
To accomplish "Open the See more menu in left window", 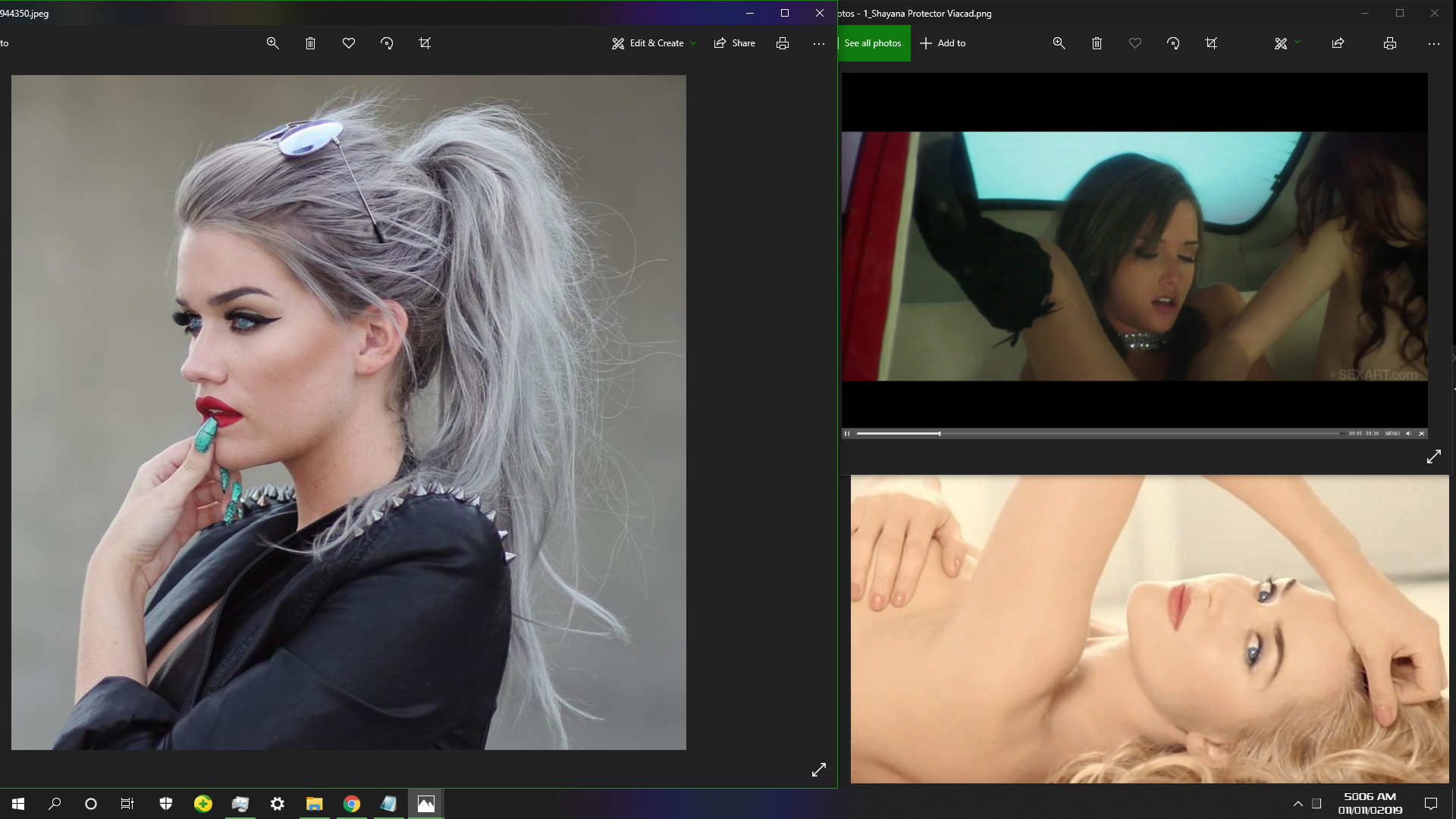I will (x=819, y=43).
